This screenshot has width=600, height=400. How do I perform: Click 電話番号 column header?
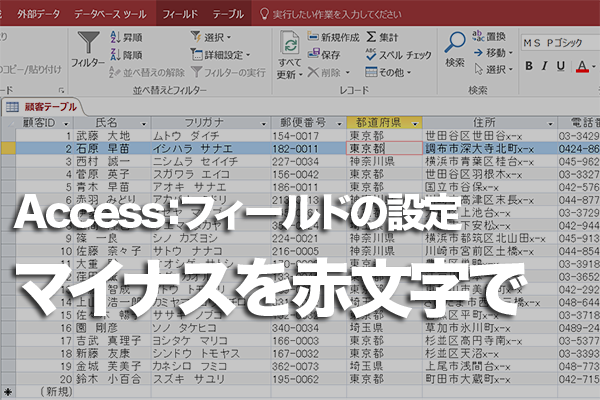coord(579,123)
